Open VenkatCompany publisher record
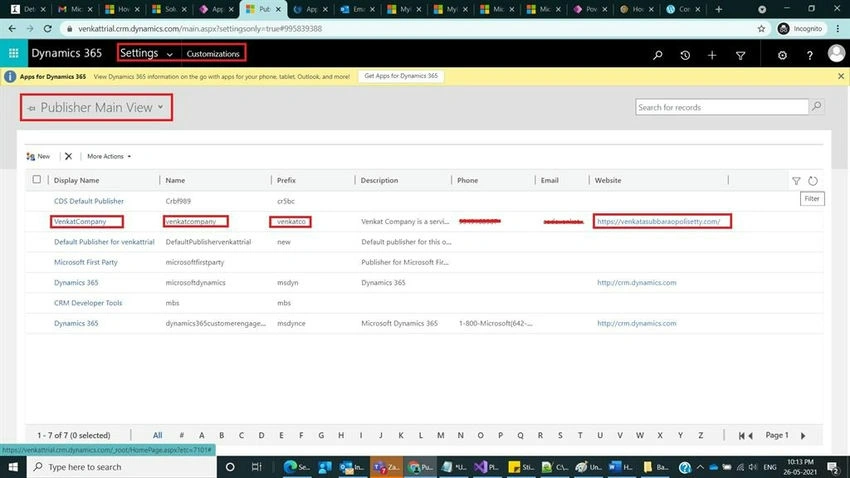 80,221
